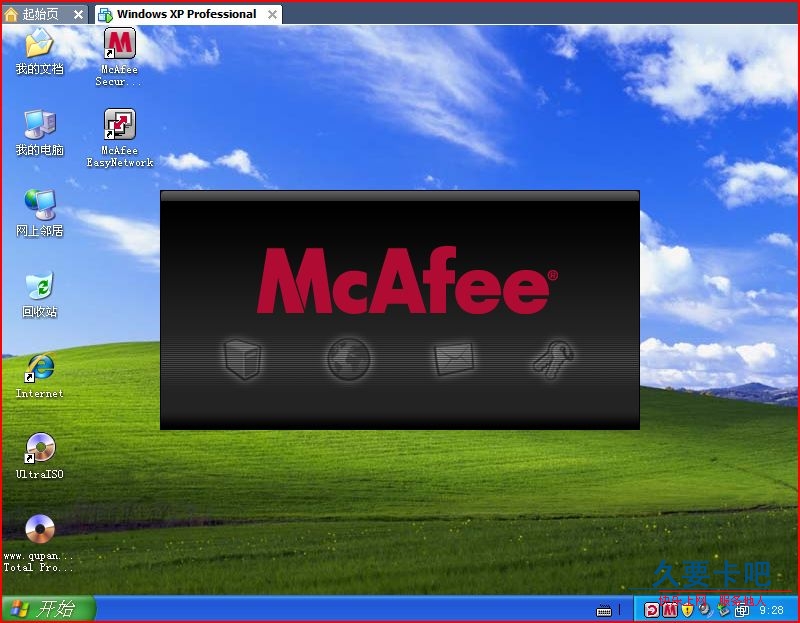The height and width of the screenshot is (623, 800).
Task: Click the 9:28 taskbar clock
Action: (771, 610)
